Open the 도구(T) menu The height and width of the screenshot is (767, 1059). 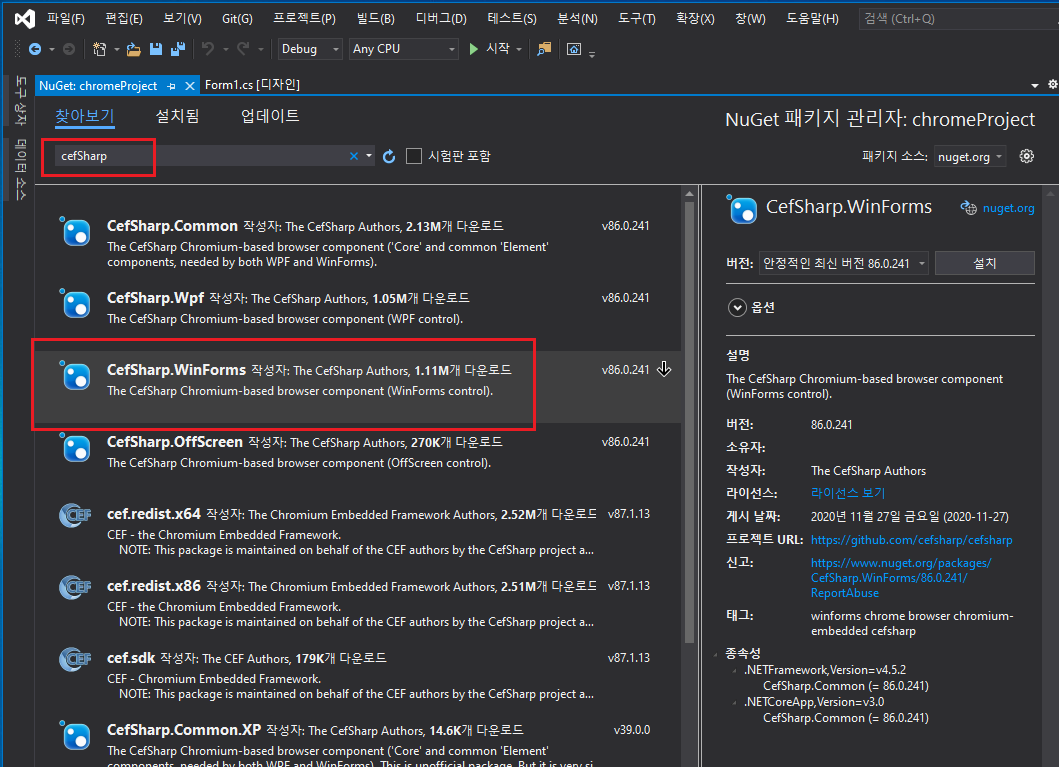(x=637, y=18)
